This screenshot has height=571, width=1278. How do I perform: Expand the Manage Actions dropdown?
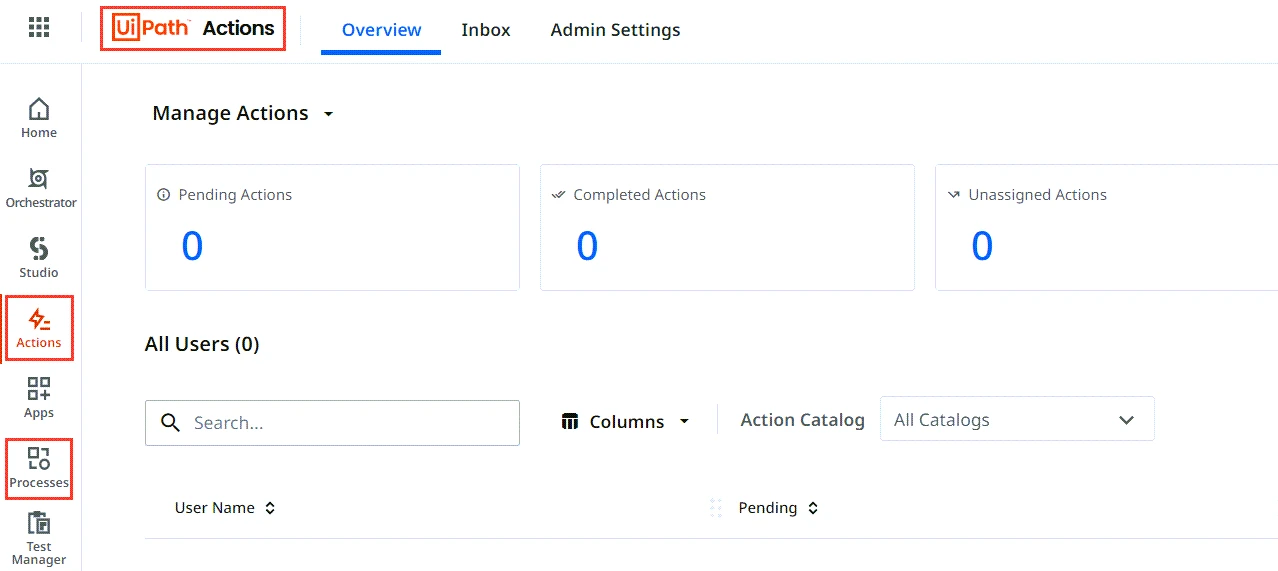pyautogui.click(x=243, y=113)
